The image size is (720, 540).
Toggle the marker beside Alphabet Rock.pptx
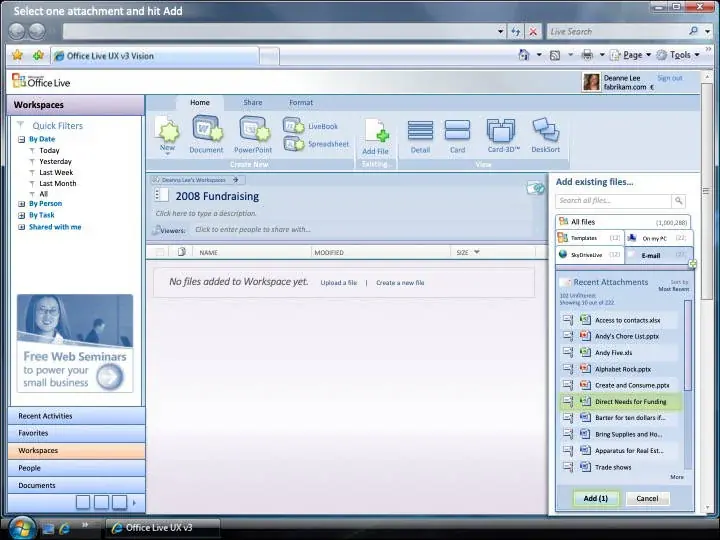click(x=568, y=369)
